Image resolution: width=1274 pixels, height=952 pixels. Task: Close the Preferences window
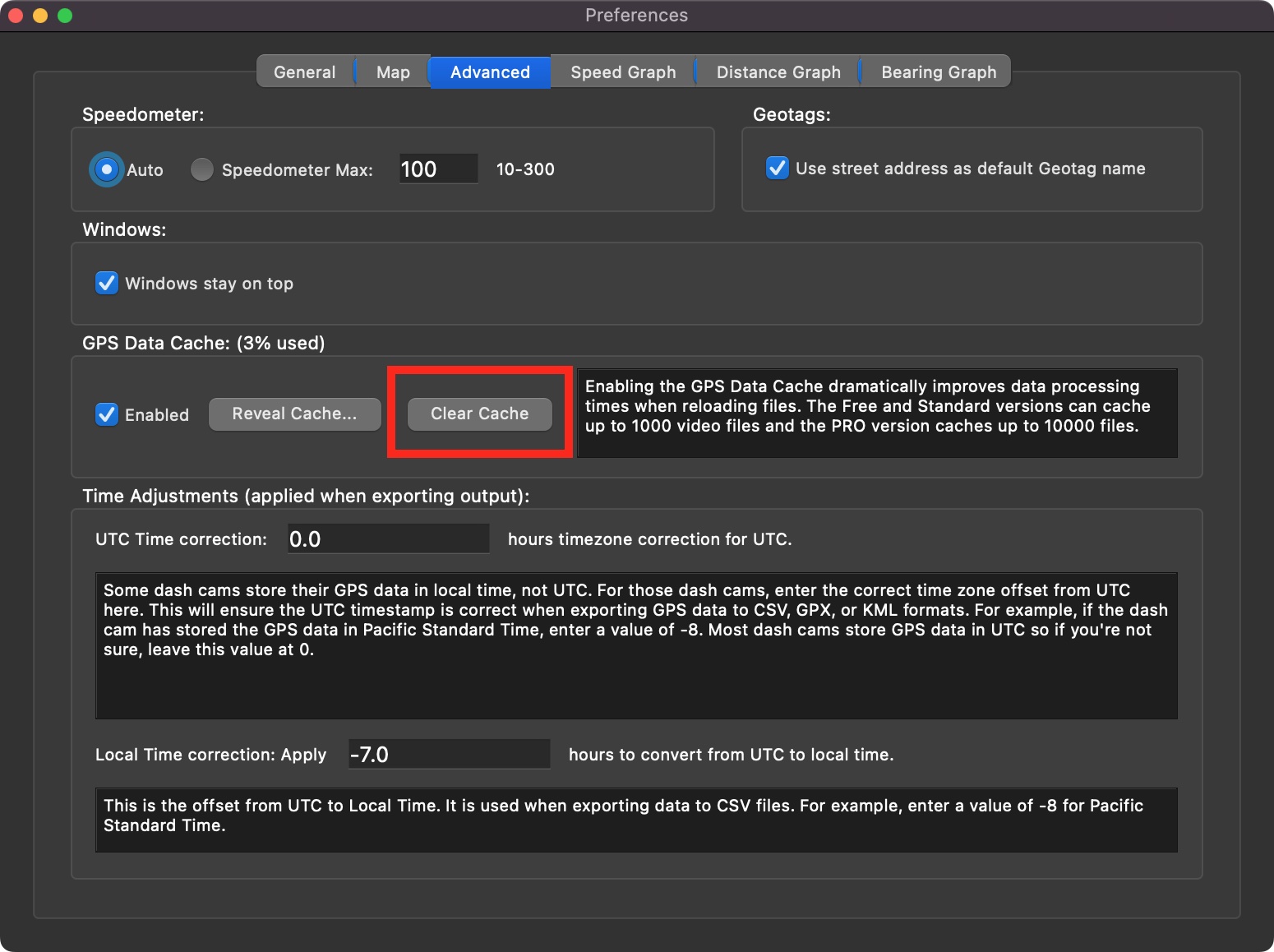16,16
